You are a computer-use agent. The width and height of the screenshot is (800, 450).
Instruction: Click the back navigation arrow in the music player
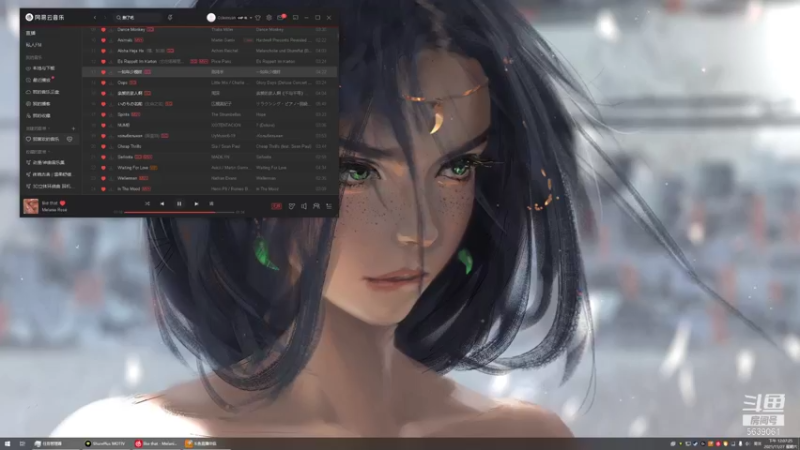tap(94, 17)
